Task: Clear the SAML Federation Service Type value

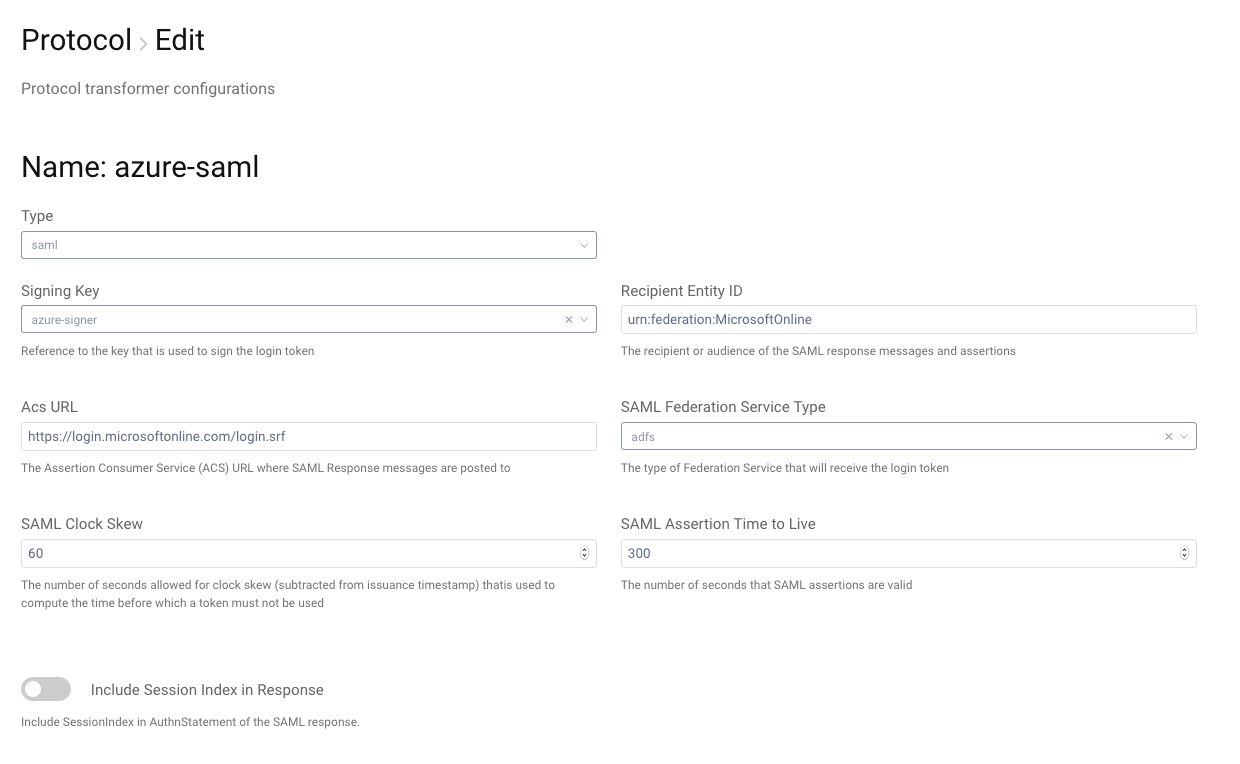Action: tap(1168, 437)
